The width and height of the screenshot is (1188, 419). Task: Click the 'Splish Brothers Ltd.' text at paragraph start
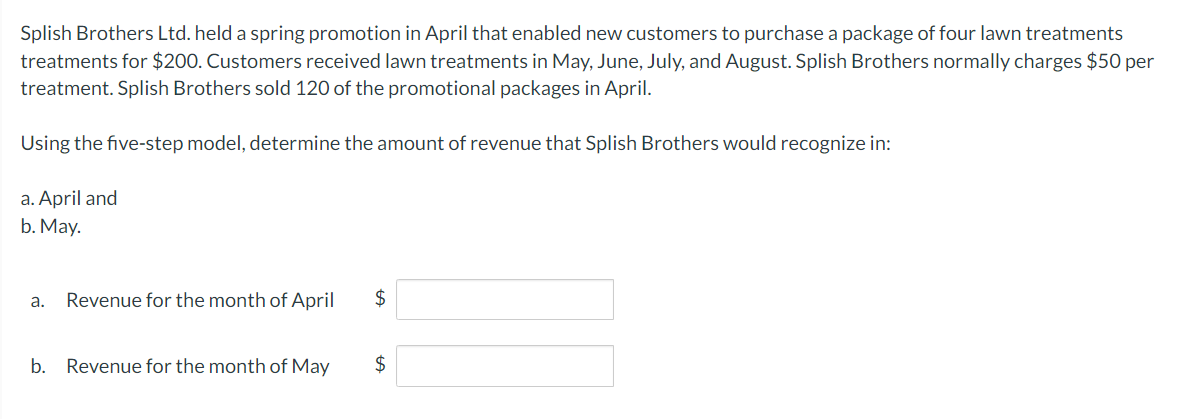(105, 33)
